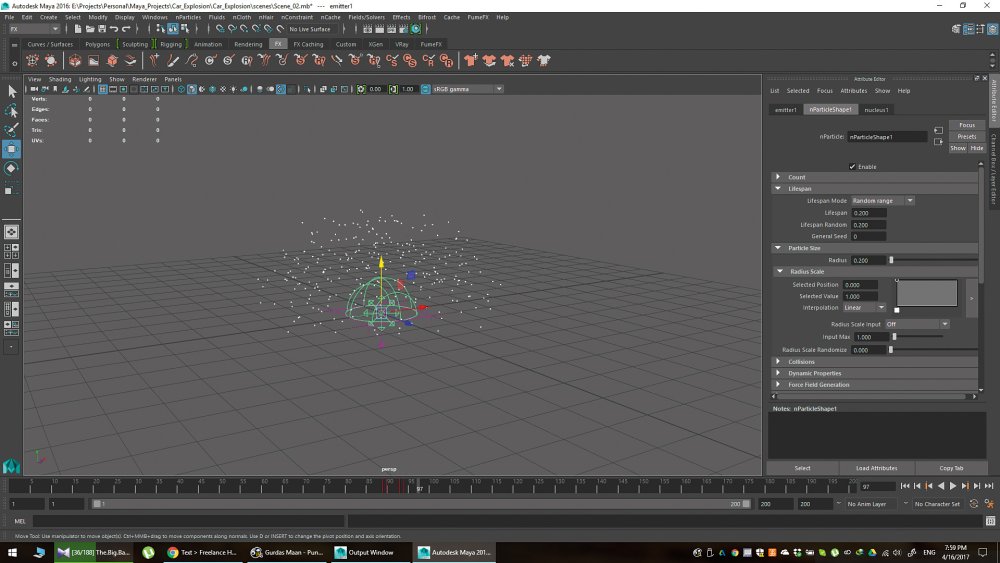
Task: Toggle the viewport grid display icon
Action: click(x=103, y=89)
